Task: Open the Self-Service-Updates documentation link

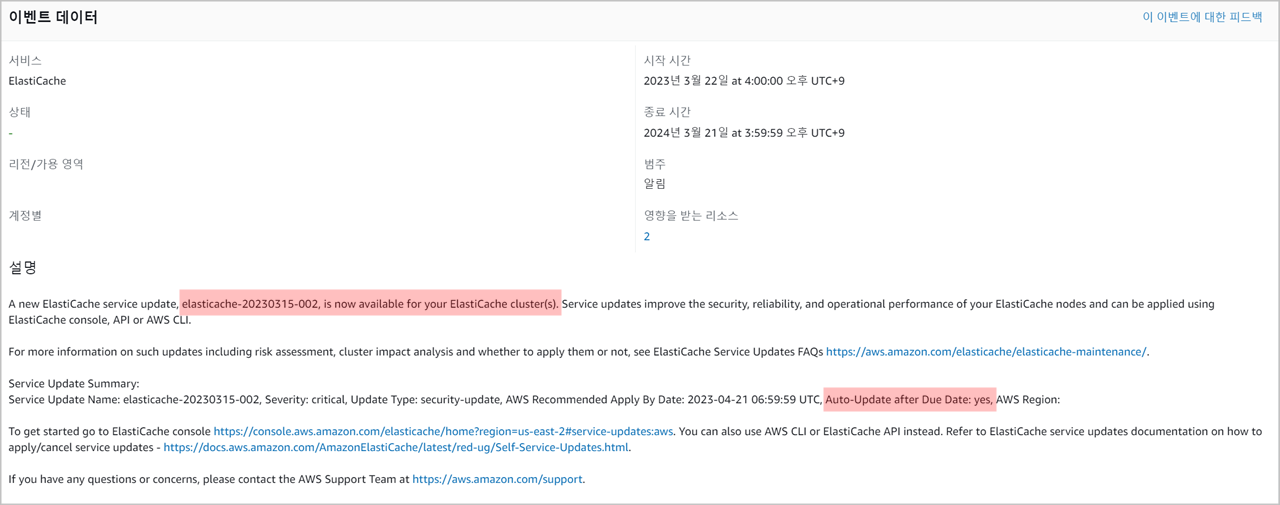Action: click(x=396, y=447)
